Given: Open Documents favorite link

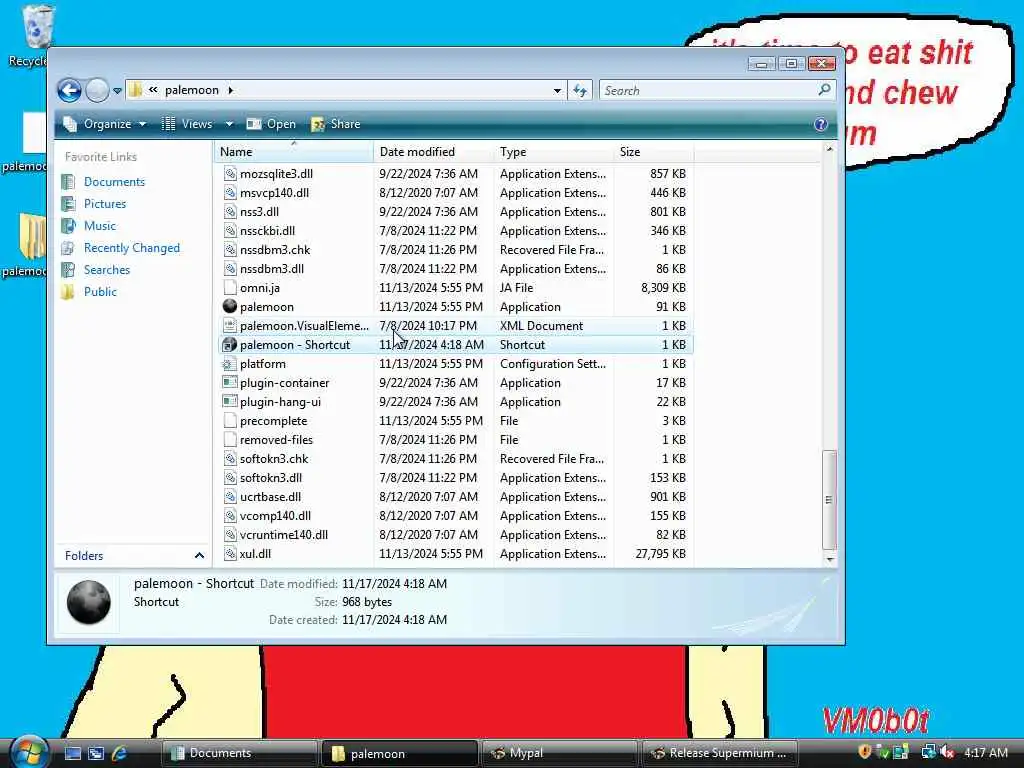Looking at the screenshot, I should (x=114, y=182).
